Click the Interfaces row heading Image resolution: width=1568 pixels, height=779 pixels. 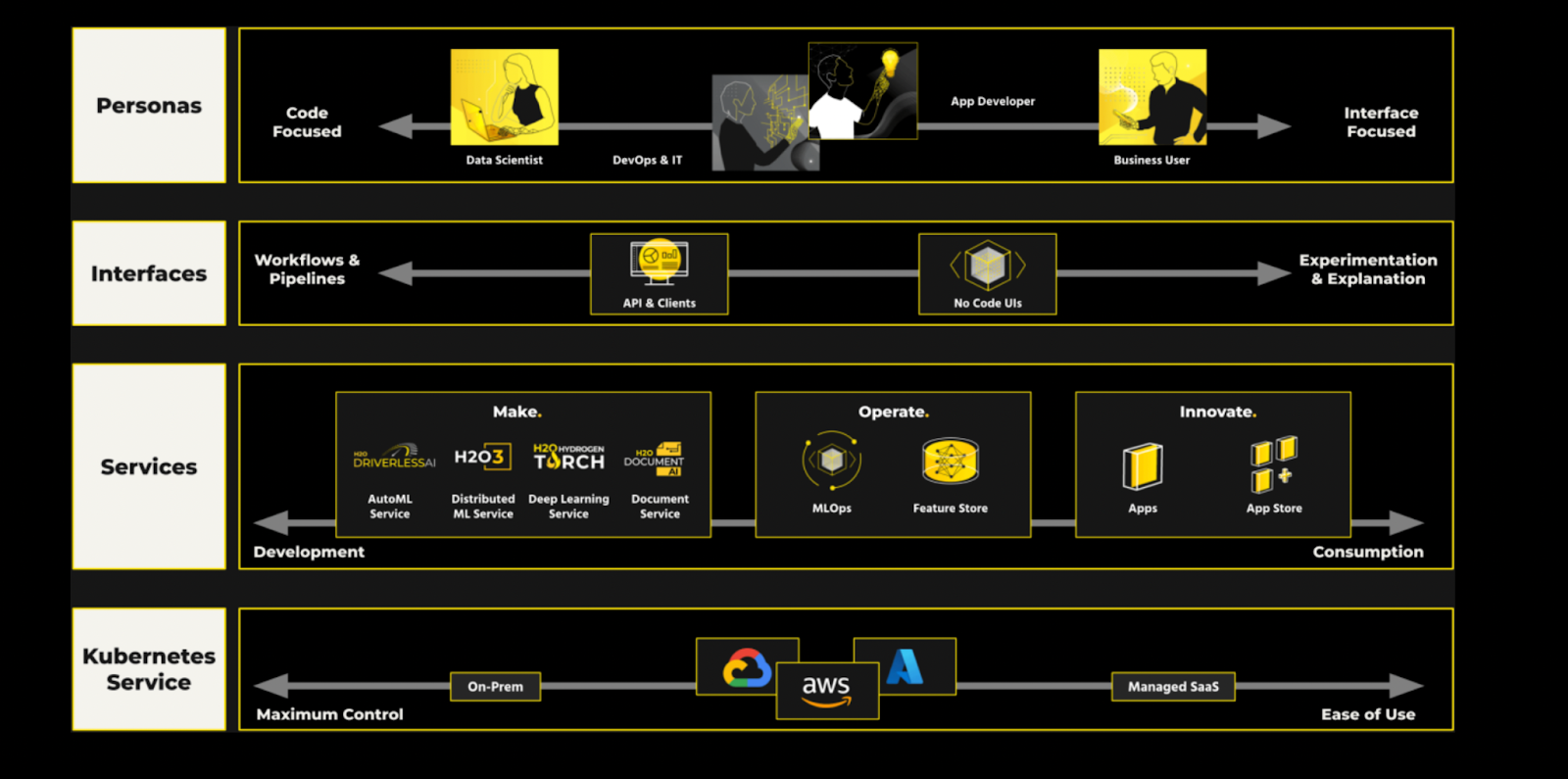point(149,273)
